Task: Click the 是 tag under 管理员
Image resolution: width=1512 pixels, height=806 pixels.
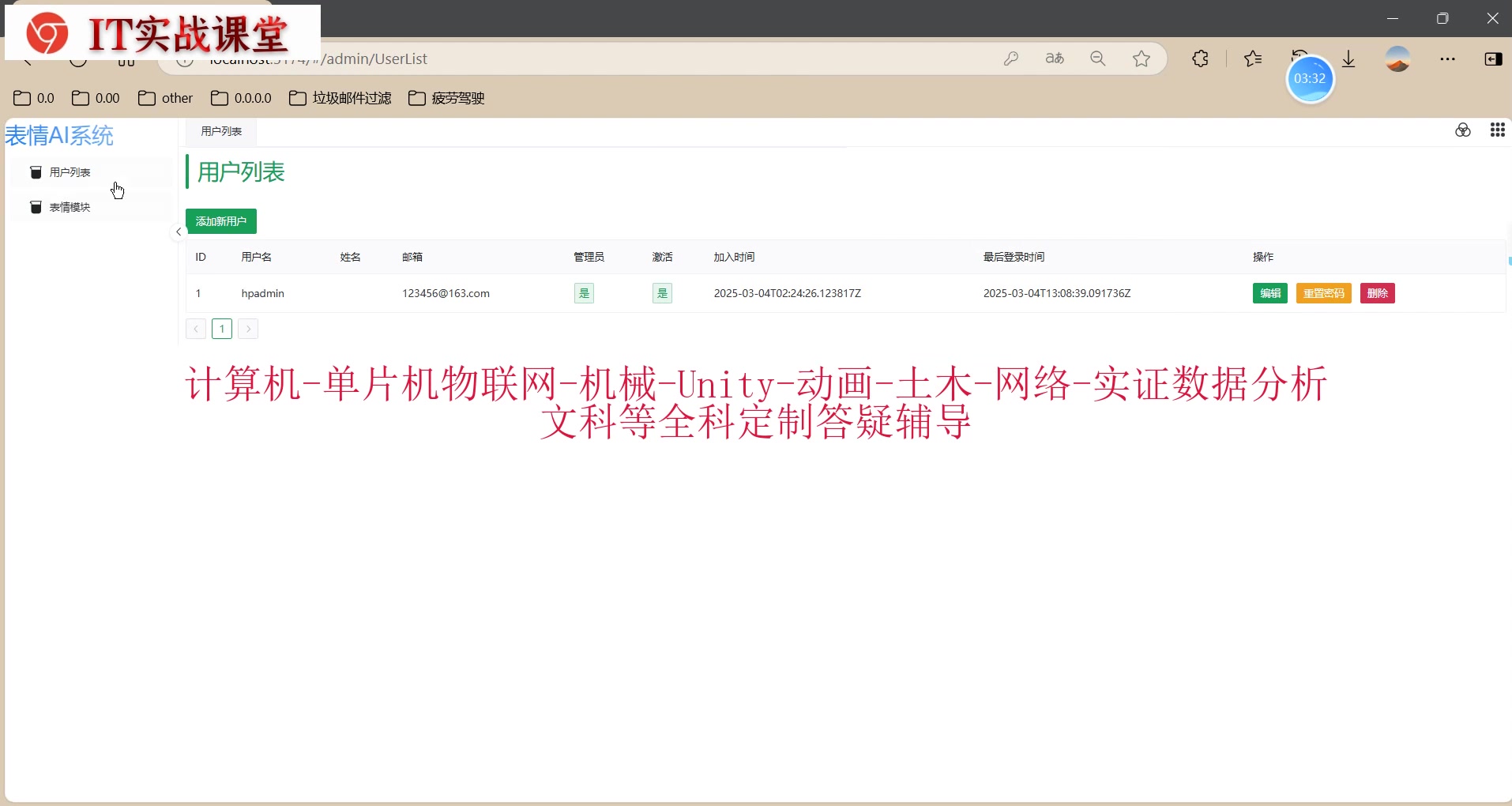Action: tap(584, 293)
